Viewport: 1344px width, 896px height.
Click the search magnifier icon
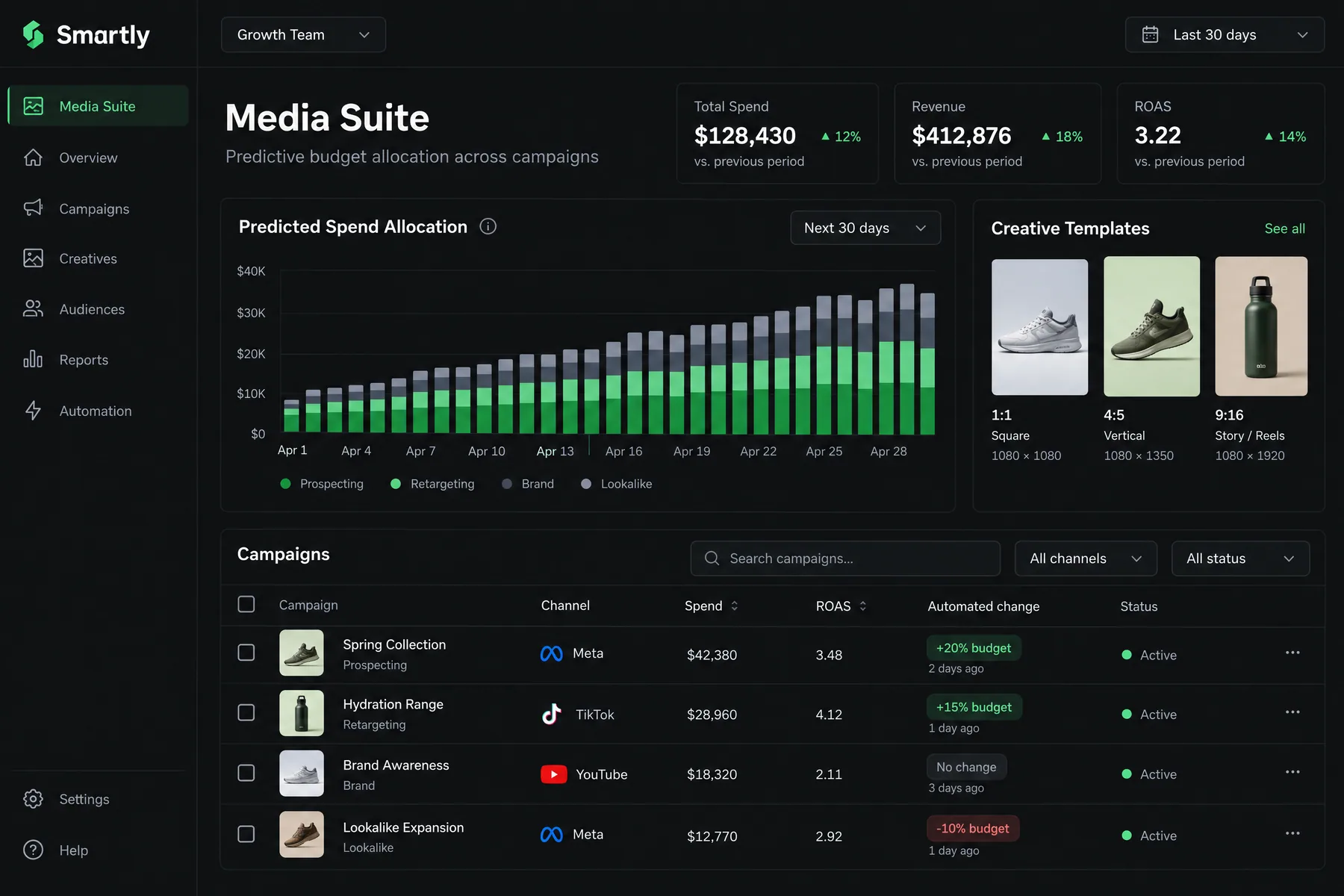coord(712,559)
